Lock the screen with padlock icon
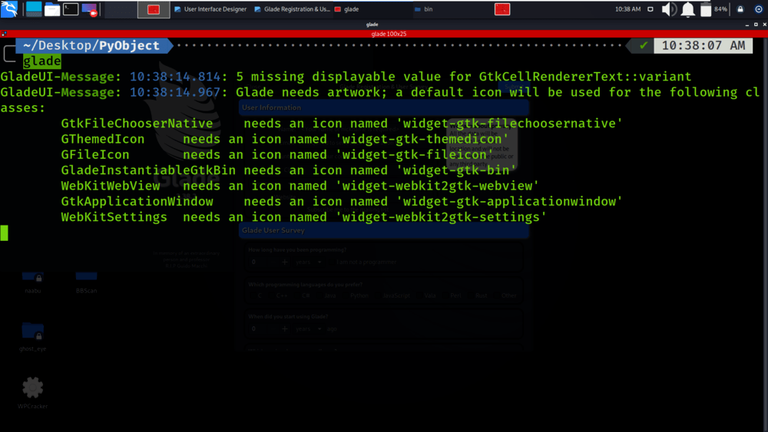 coord(740,9)
